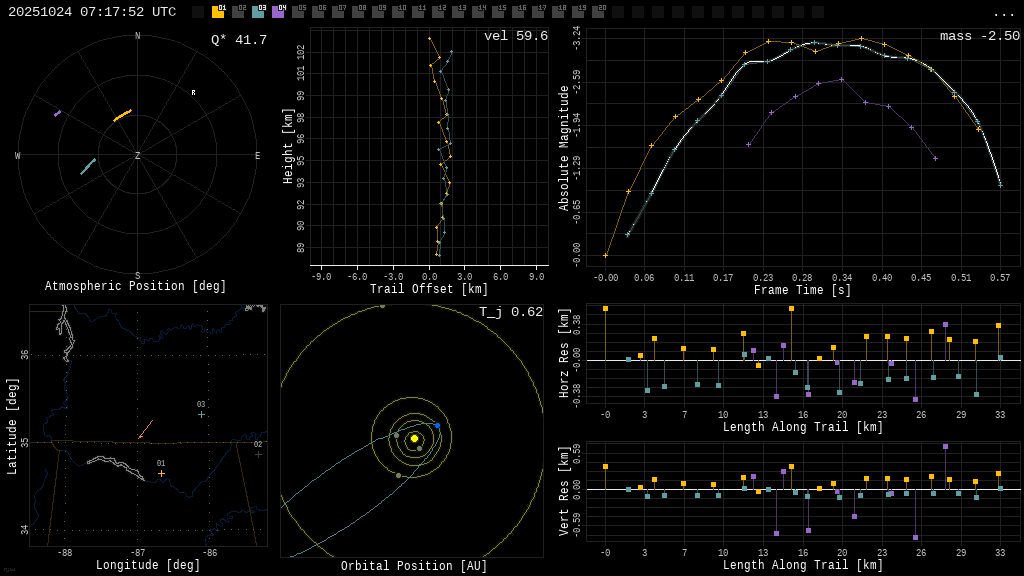Click the T_j 0.62 orbital label
The height and width of the screenshot is (576, 1024).
(510, 312)
